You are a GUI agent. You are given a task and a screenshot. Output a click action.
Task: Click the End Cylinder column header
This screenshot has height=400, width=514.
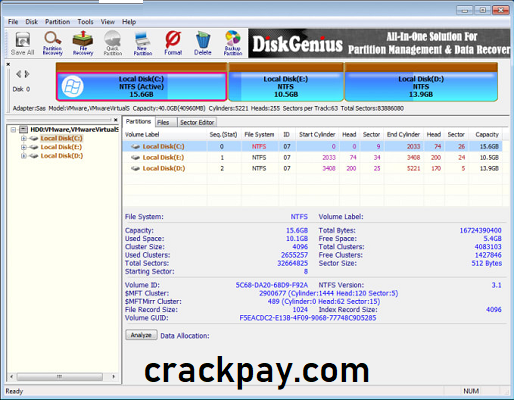tap(404, 135)
